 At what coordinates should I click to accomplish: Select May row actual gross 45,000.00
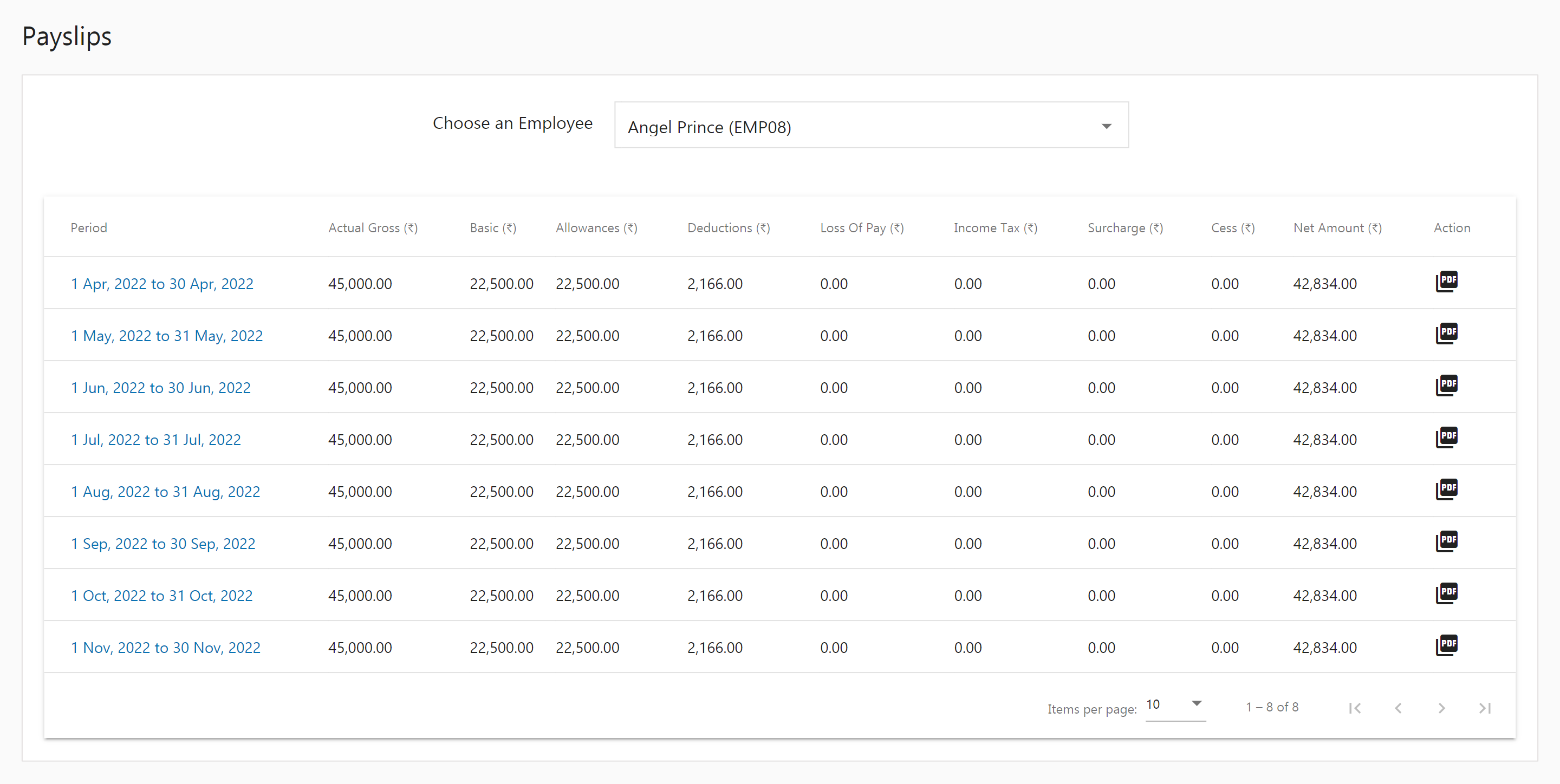pos(360,336)
